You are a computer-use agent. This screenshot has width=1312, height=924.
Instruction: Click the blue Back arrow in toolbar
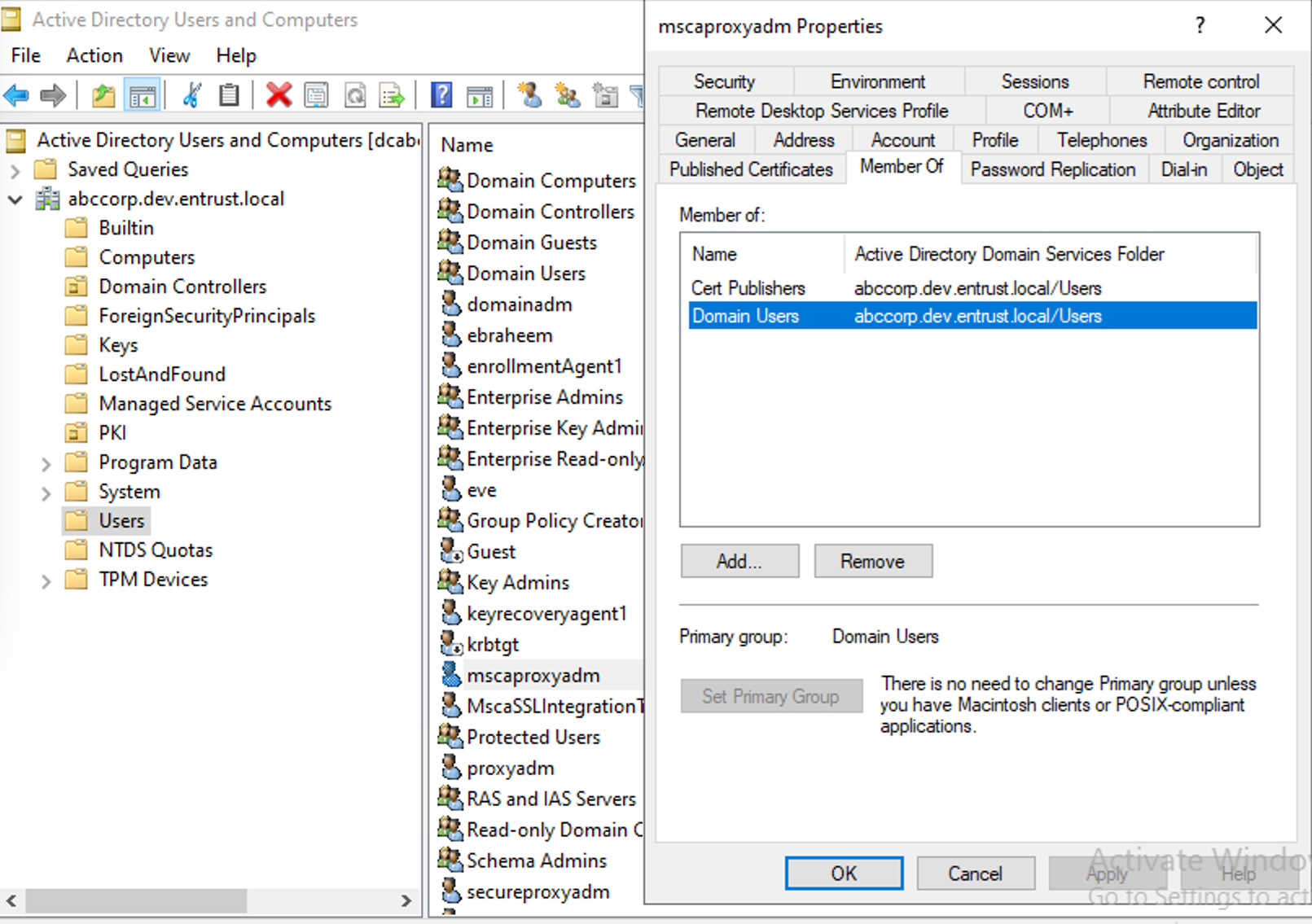(x=16, y=96)
